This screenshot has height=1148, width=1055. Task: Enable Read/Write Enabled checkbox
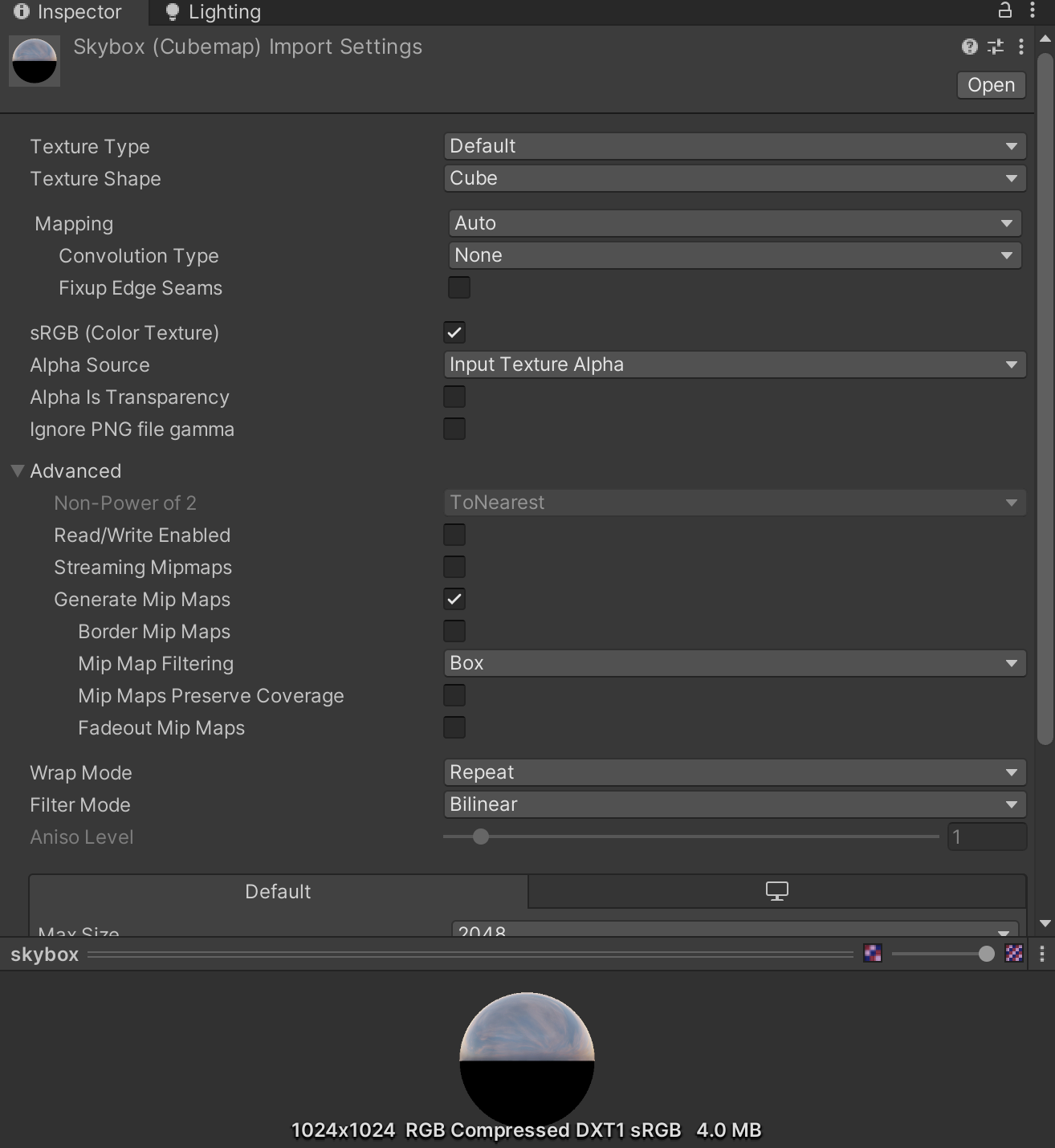coord(454,535)
